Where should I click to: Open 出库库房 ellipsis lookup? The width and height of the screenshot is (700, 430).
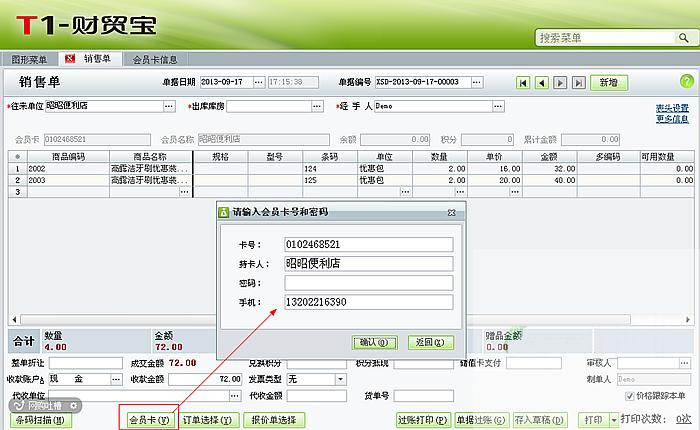pyautogui.click(x=317, y=106)
